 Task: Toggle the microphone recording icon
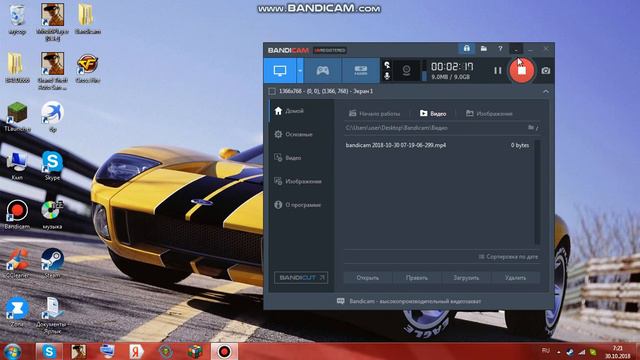click(x=387, y=76)
